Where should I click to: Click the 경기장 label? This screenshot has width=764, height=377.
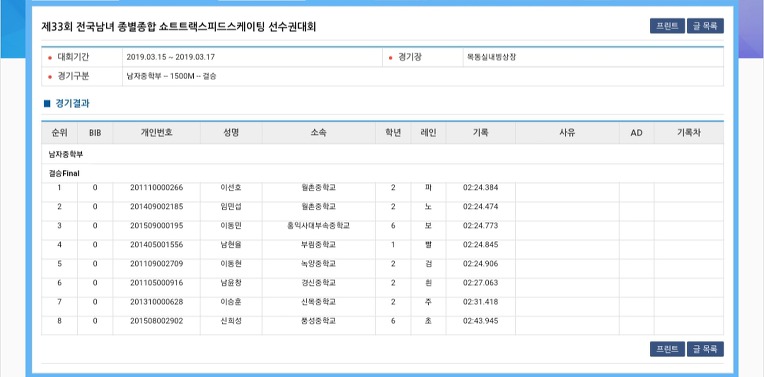click(x=410, y=57)
